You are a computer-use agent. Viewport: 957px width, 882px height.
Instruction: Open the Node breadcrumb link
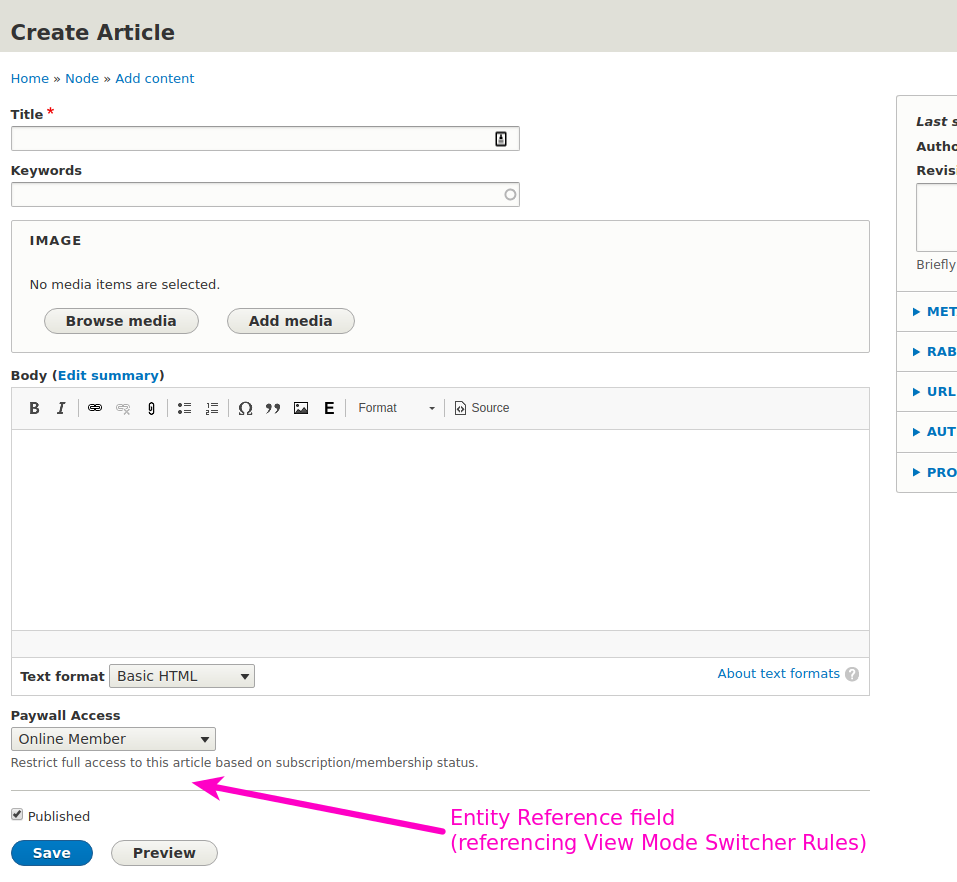pos(82,79)
